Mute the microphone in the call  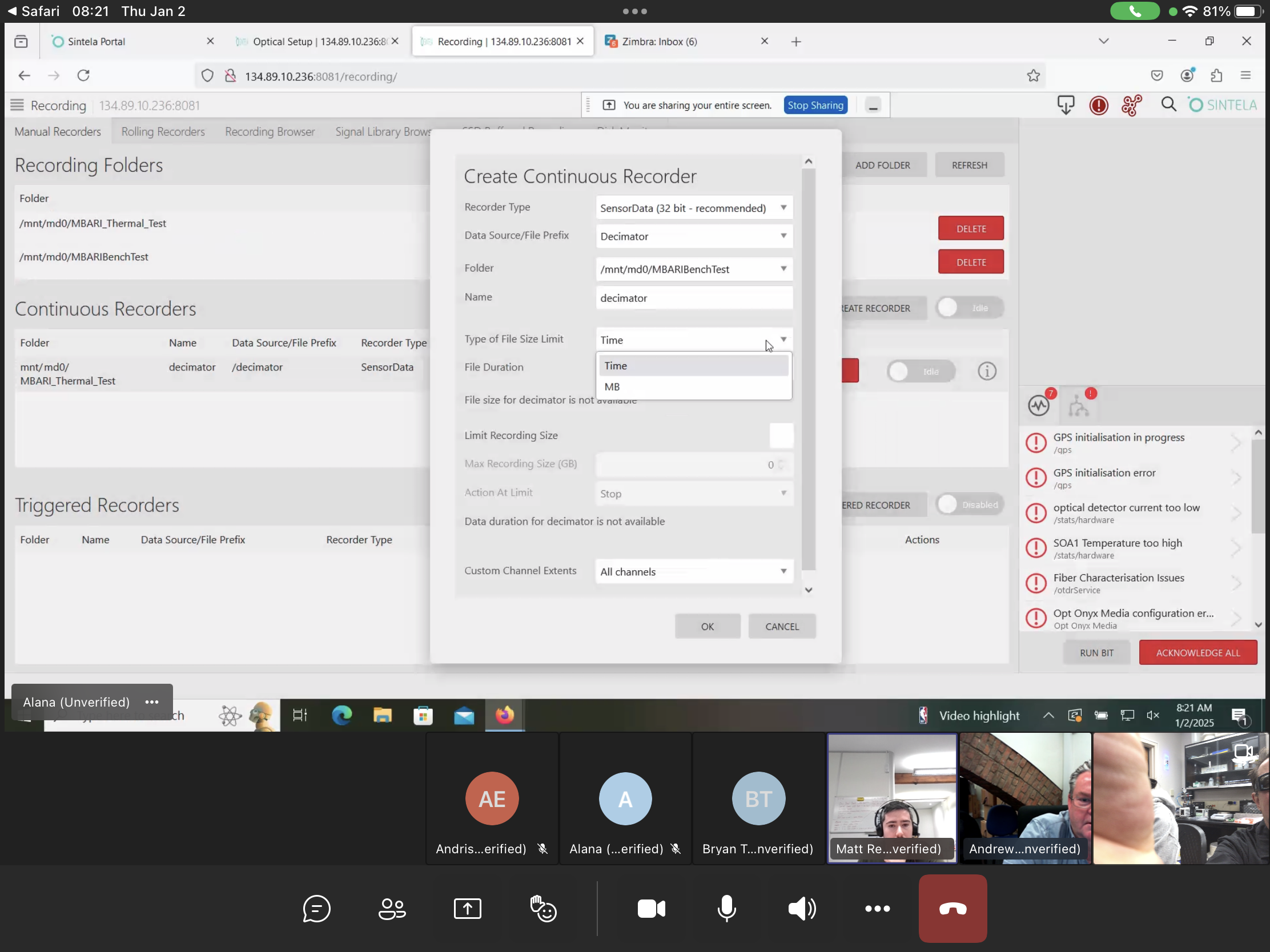(x=726, y=909)
